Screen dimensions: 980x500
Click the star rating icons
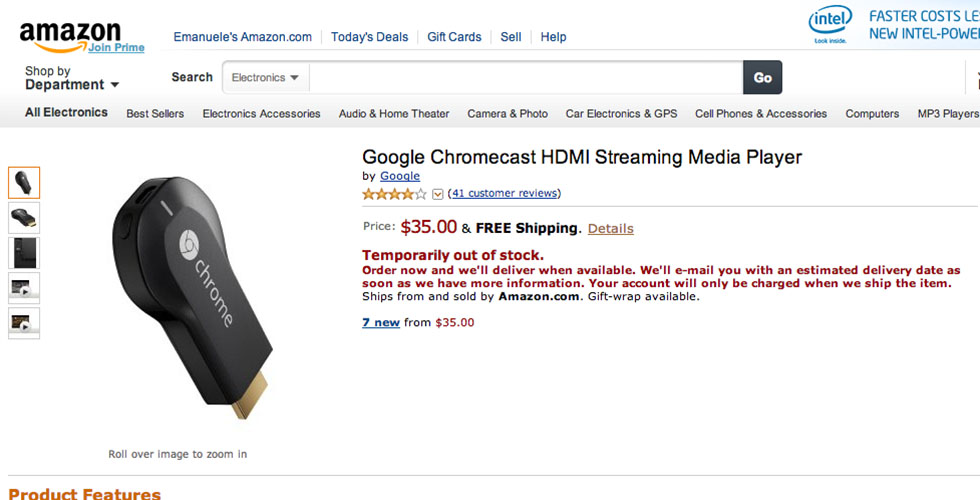coord(394,193)
